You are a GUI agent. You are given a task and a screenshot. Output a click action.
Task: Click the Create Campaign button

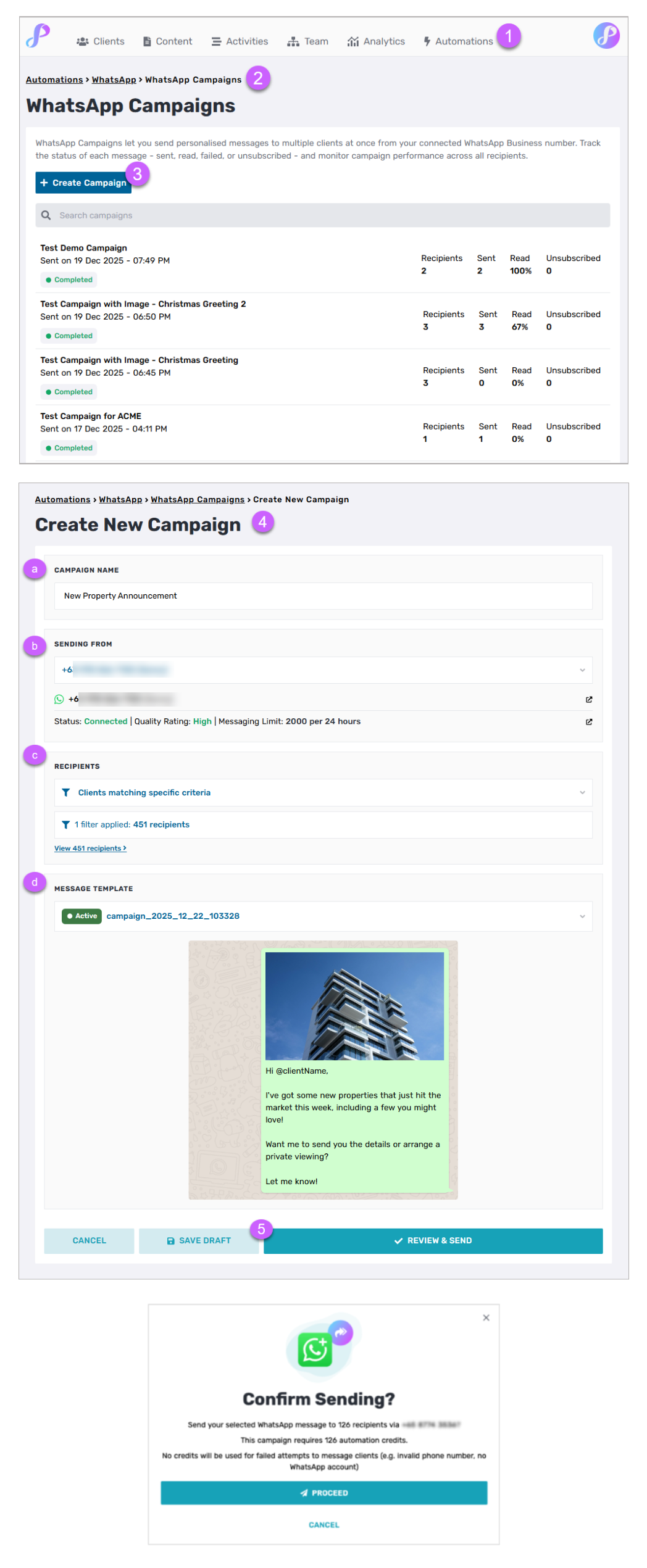(x=83, y=183)
